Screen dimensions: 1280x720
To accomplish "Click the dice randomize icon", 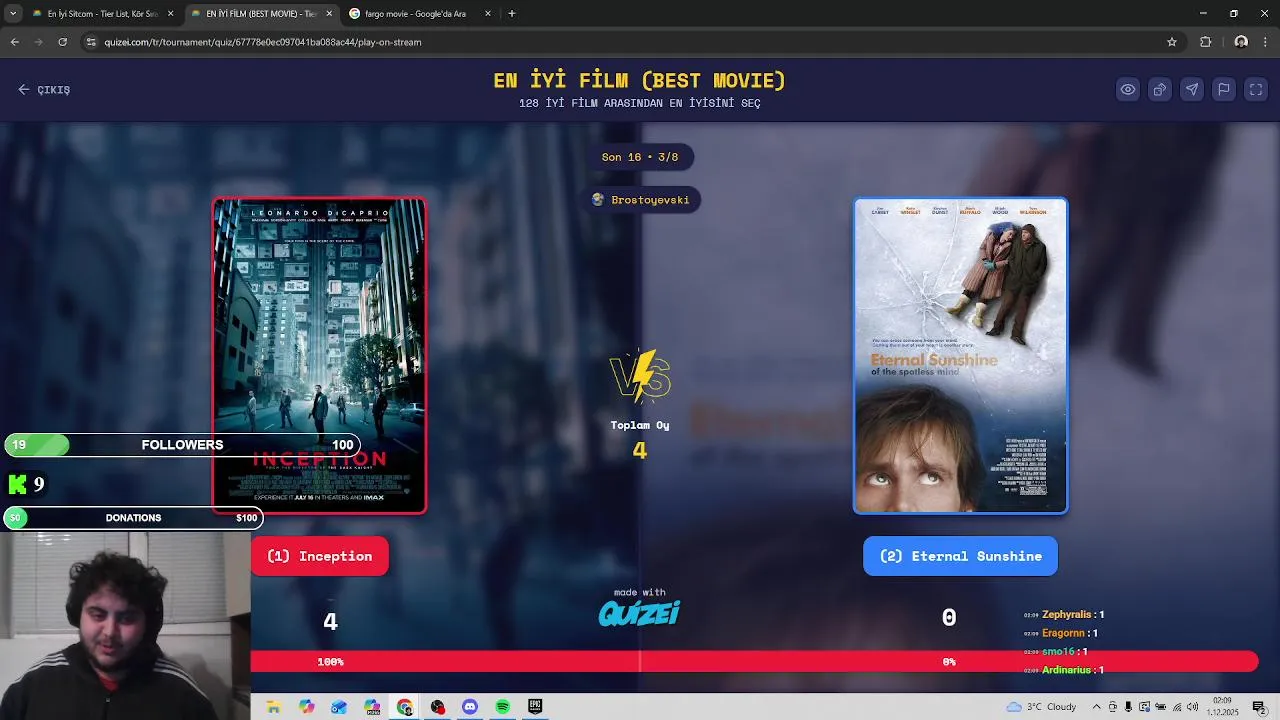I will 1160,90.
